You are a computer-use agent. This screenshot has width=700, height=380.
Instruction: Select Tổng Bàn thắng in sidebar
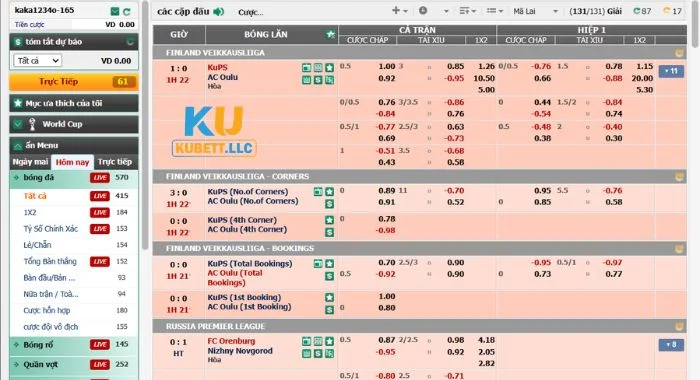50,261
